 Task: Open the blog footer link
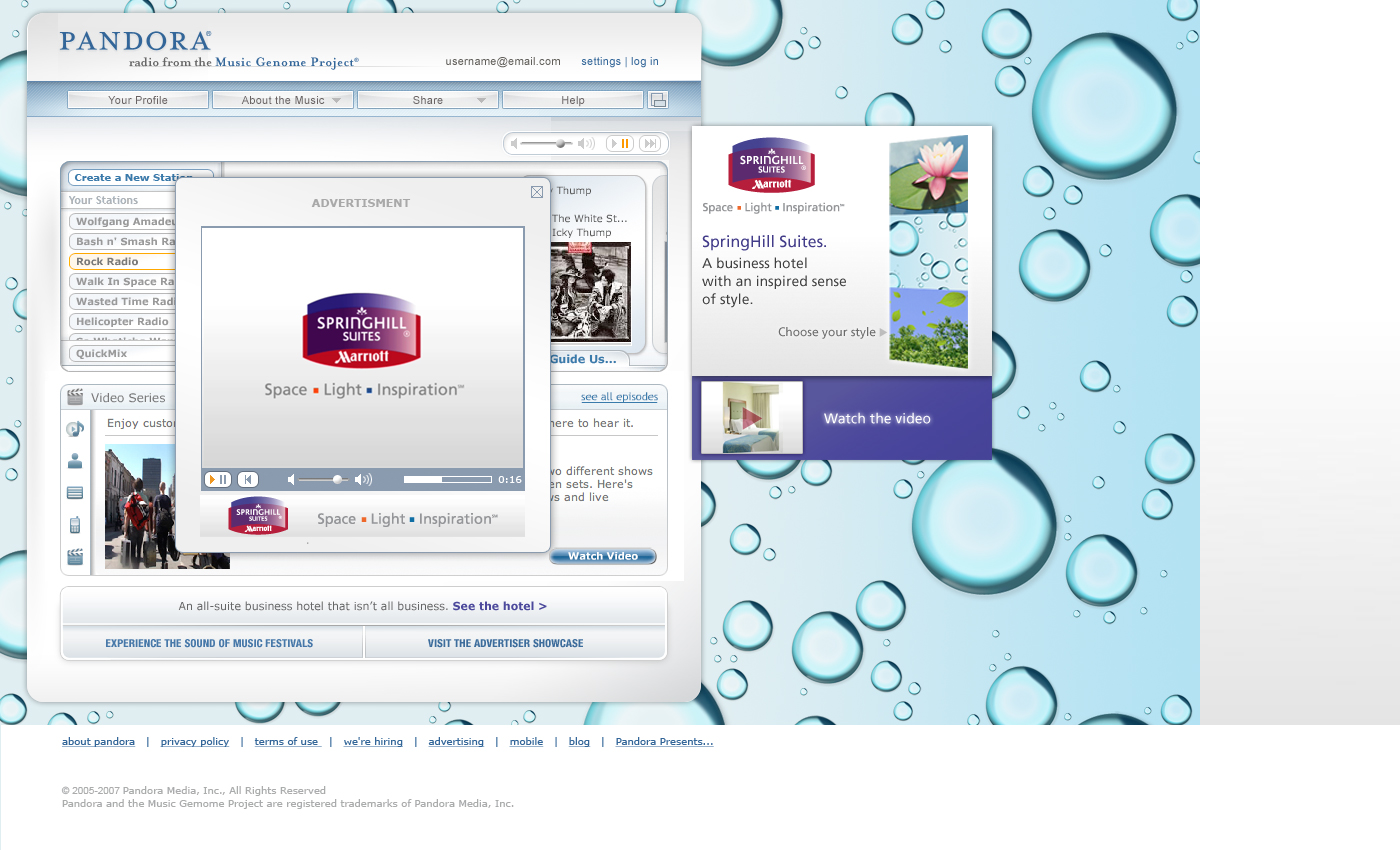(579, 742)
